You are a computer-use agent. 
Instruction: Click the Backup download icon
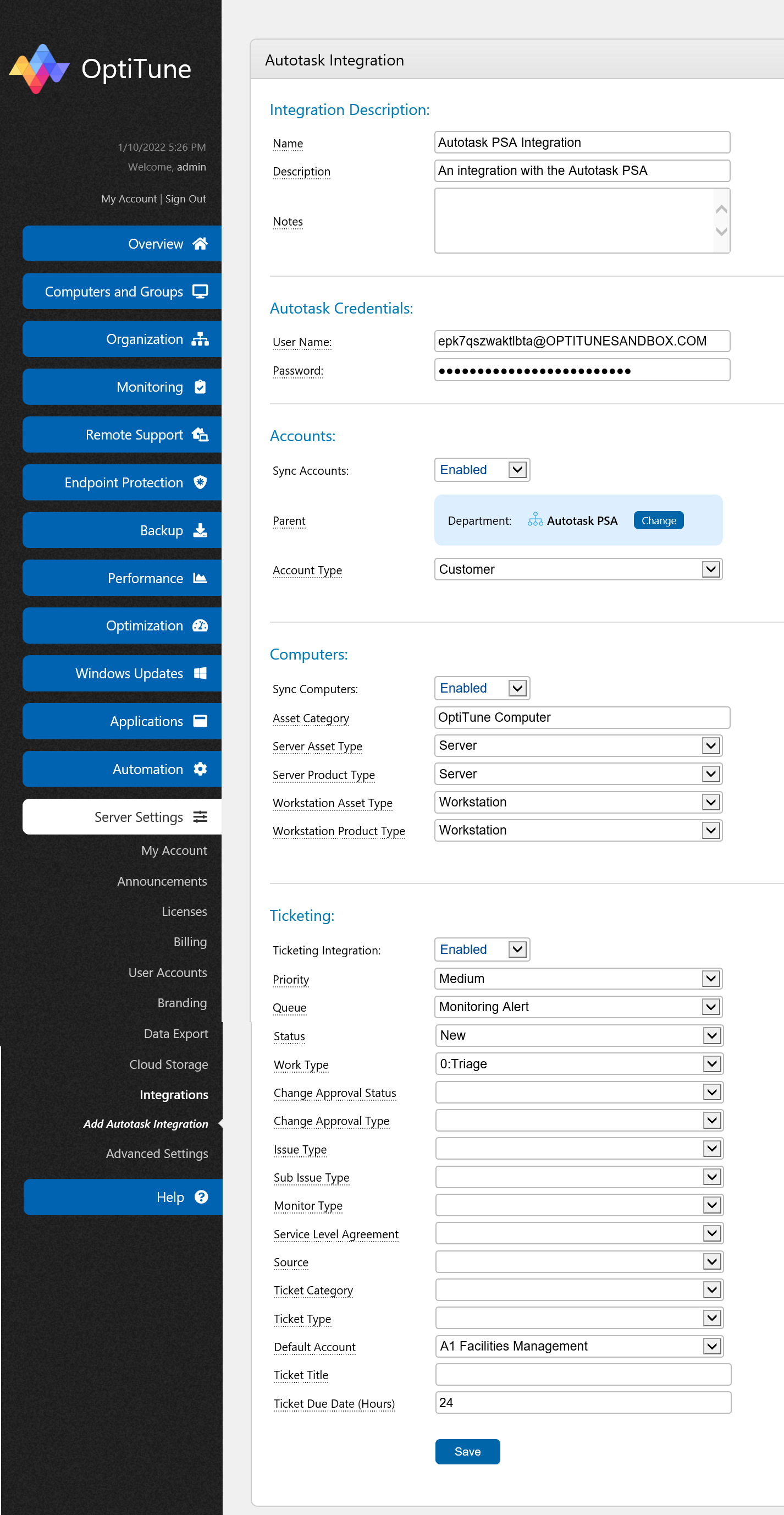pos(200,530)
